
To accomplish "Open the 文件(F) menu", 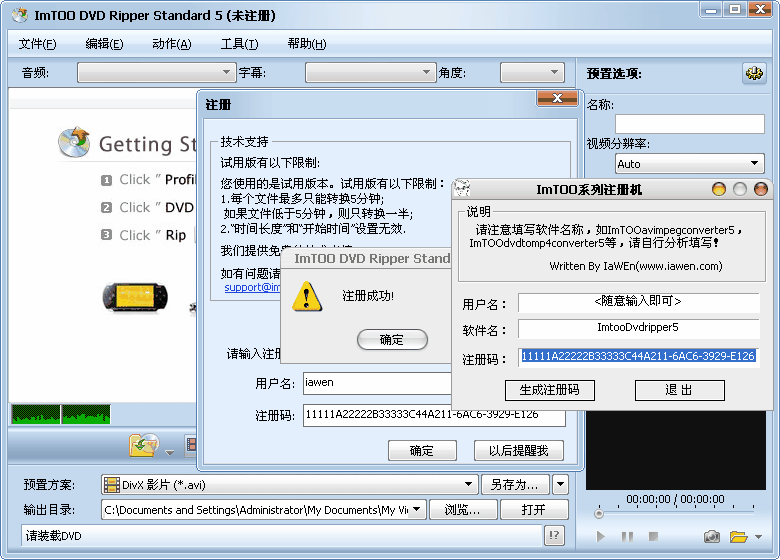I will click(37, 44).
